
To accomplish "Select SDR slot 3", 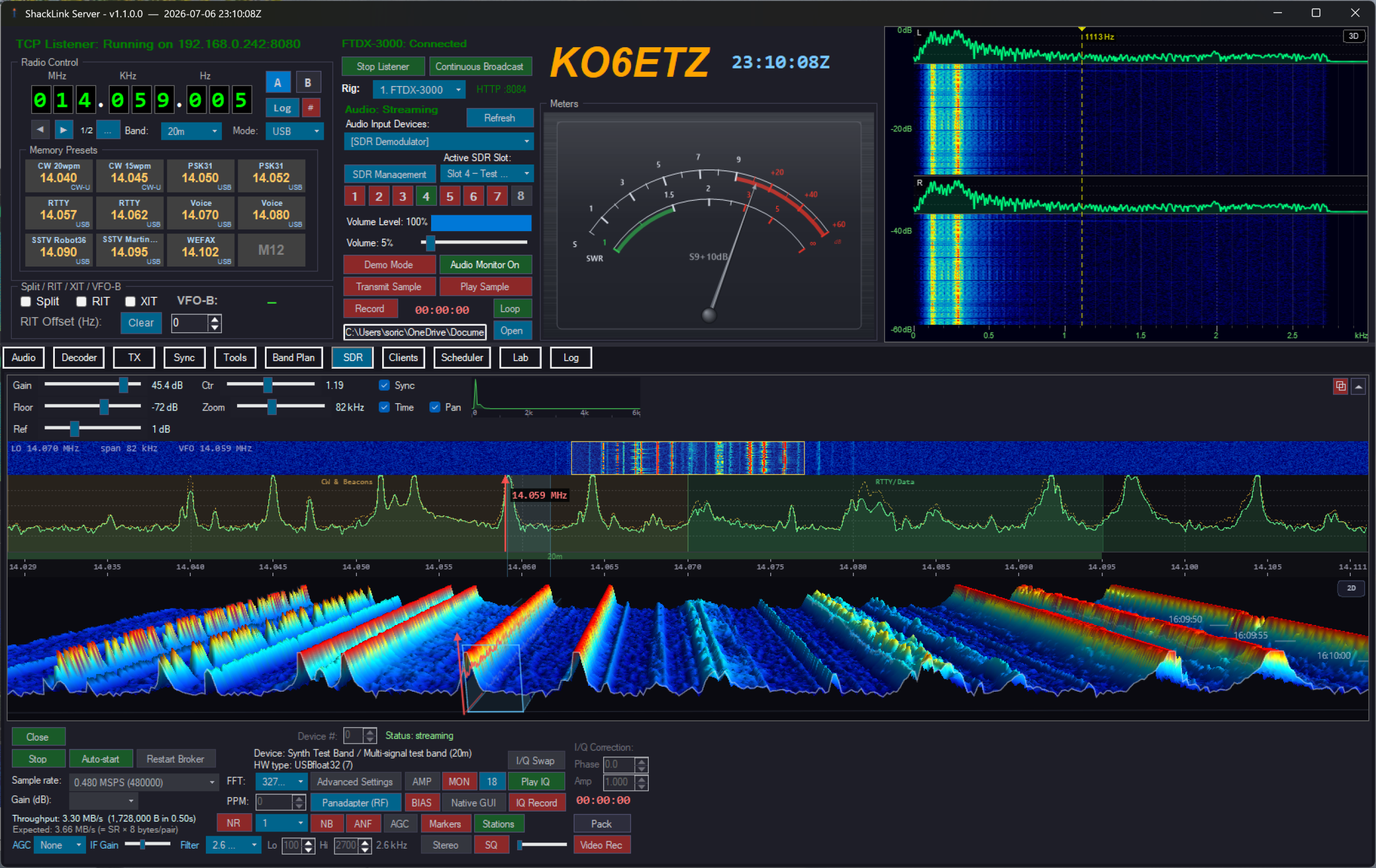I will point(403,197).
